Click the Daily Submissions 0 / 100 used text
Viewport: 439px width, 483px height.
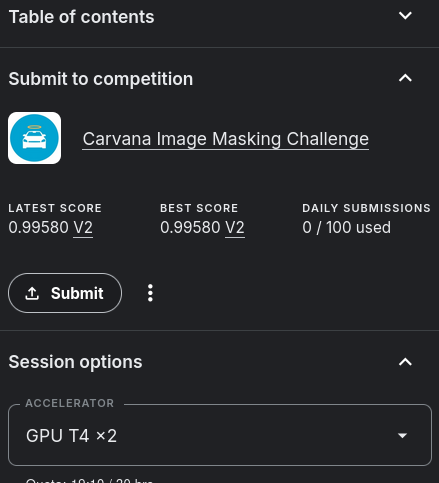(346, 228)
